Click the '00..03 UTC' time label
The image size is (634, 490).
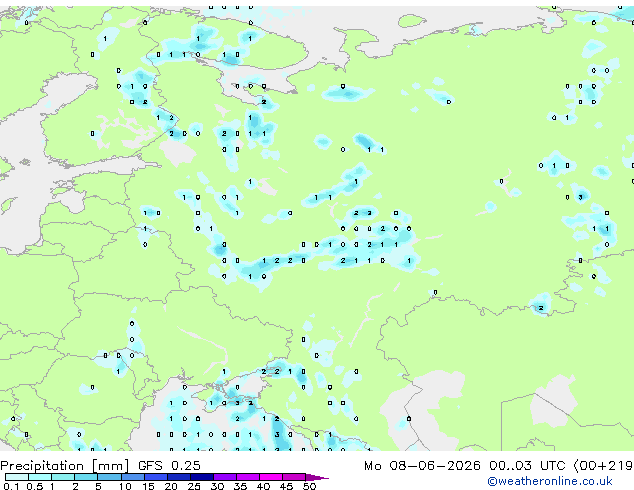(x=527, y=466)
